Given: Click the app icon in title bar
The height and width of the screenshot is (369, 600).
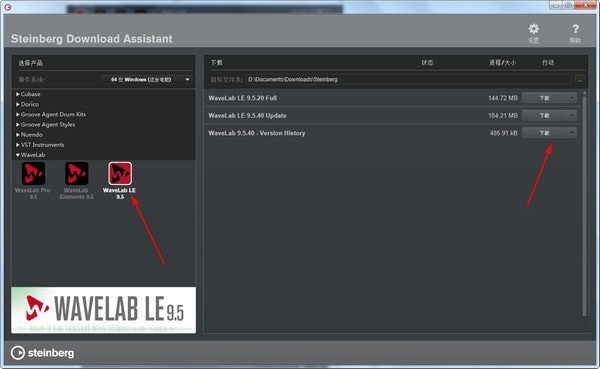Looking at the screenshot, I should [7, 7].
